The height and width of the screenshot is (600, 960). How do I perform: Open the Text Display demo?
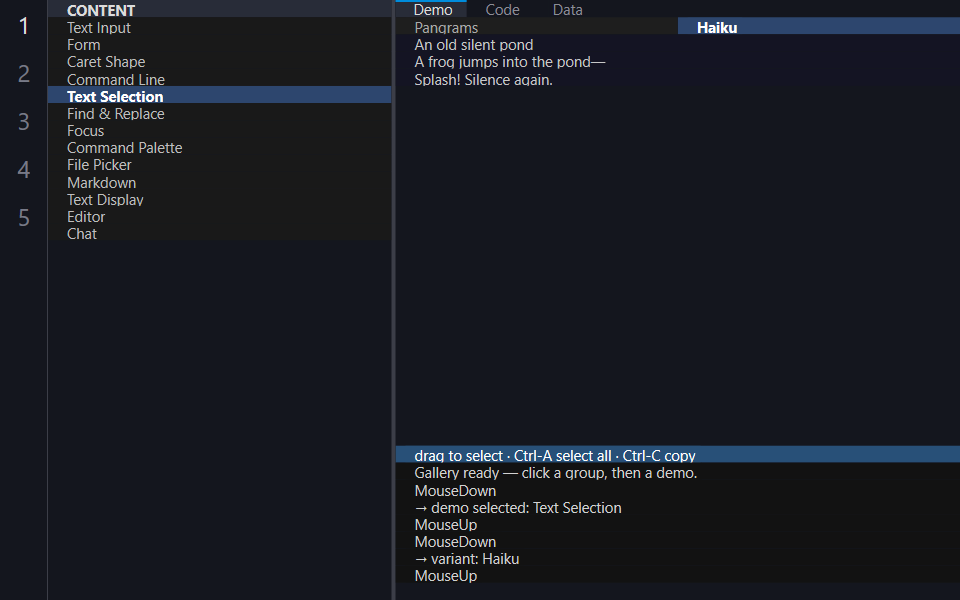tap(219, 200)
